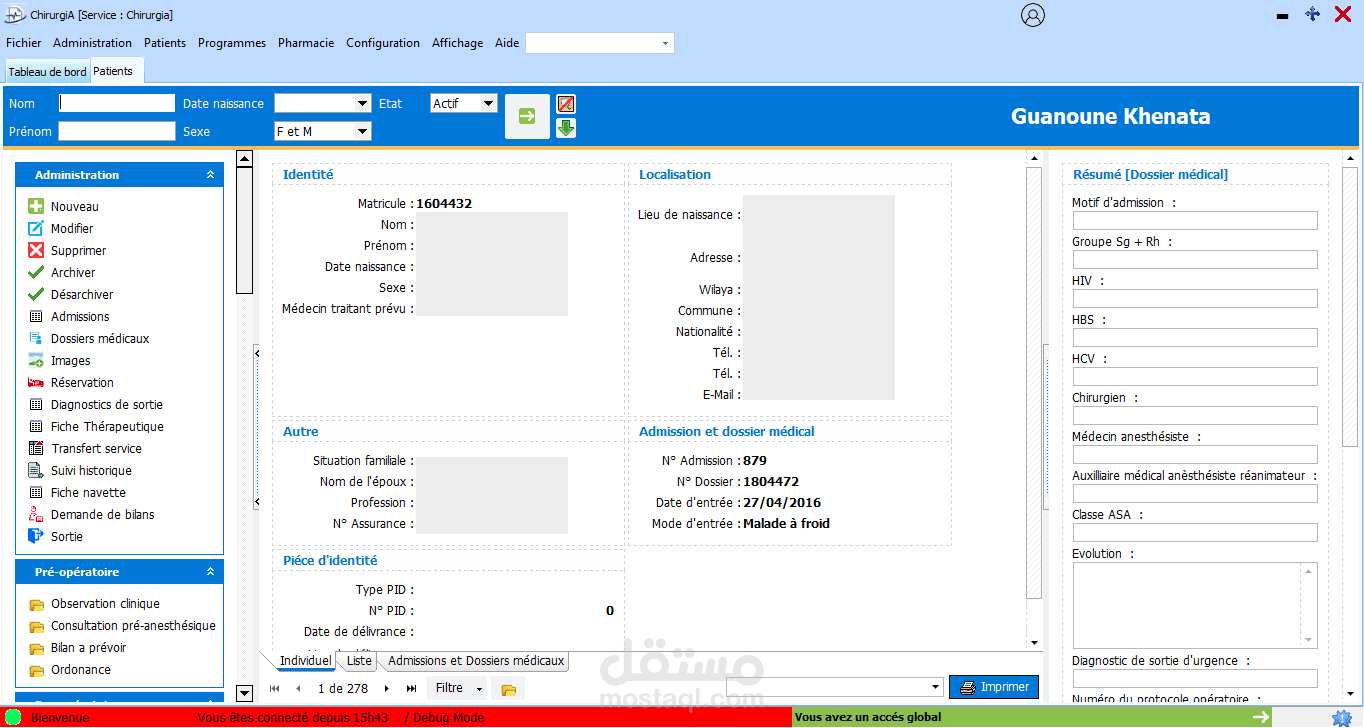Open the Aide menu

[x=507, y=43]
